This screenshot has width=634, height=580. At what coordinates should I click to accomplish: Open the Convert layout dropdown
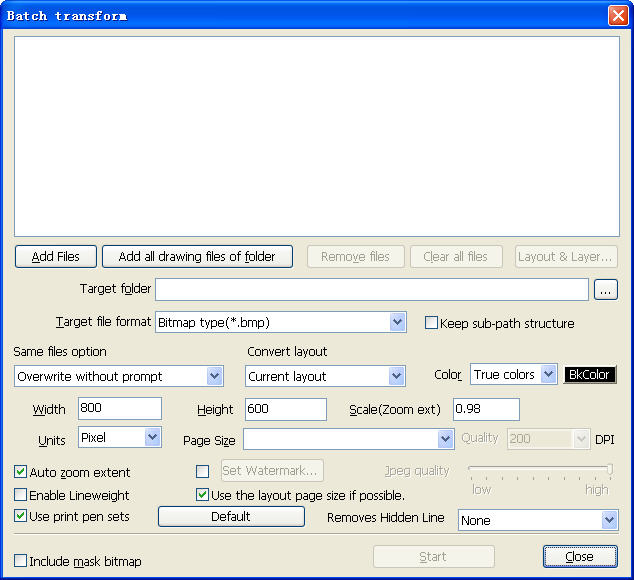(x=396, y=376)
